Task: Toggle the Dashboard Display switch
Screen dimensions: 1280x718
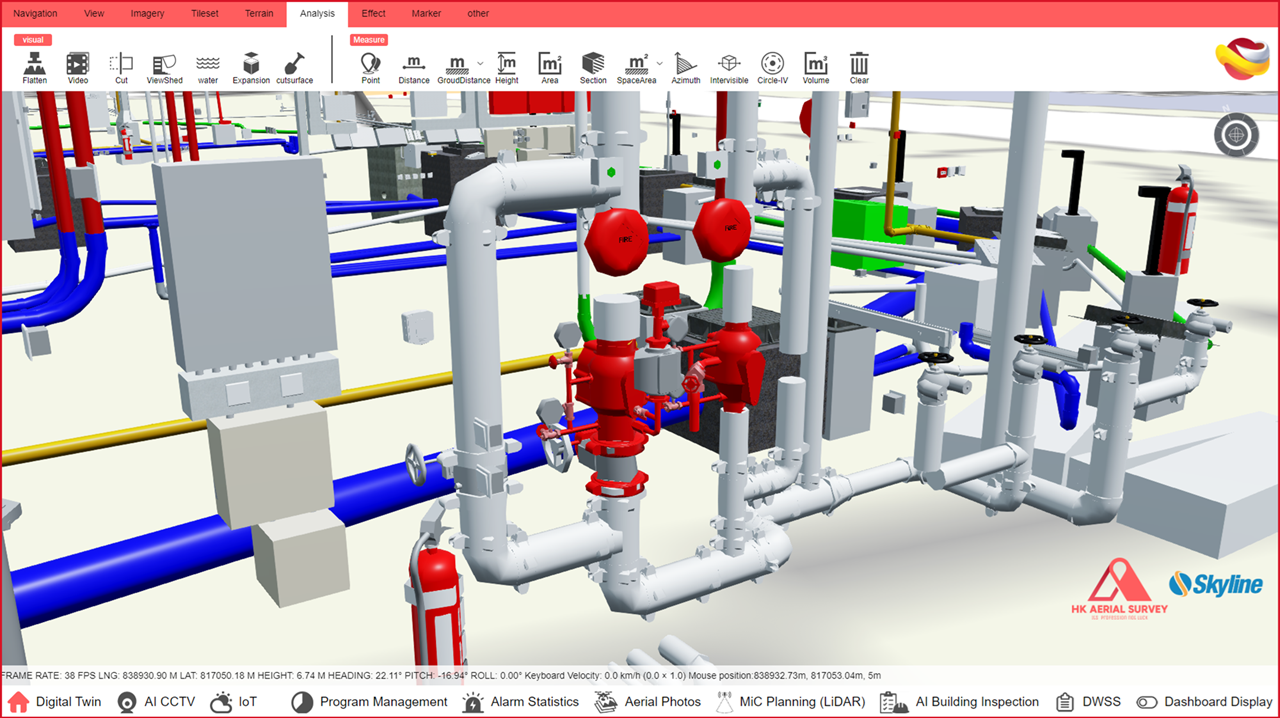Action: [x=1147, y=702]
